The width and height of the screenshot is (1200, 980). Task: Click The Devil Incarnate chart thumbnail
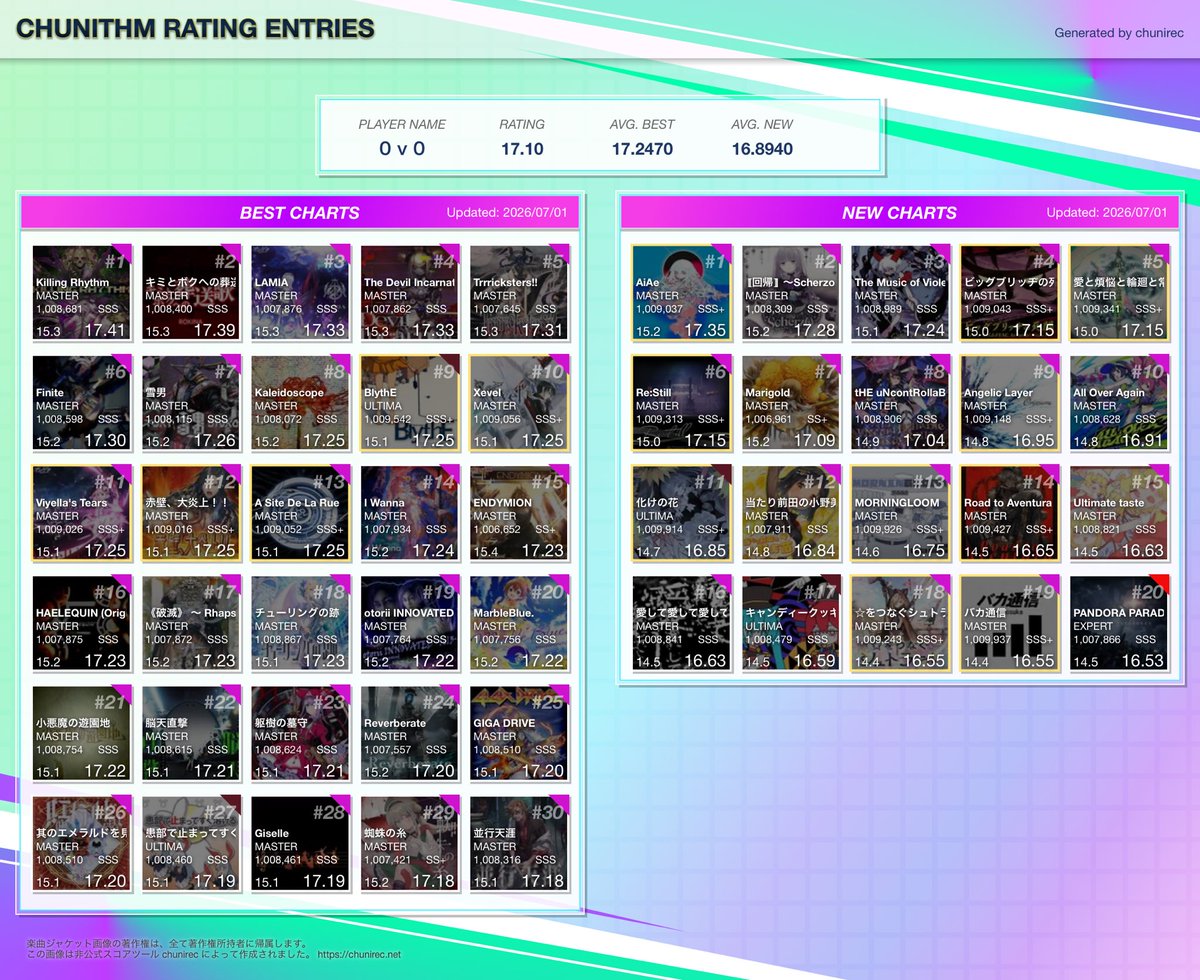coord(410,292)
